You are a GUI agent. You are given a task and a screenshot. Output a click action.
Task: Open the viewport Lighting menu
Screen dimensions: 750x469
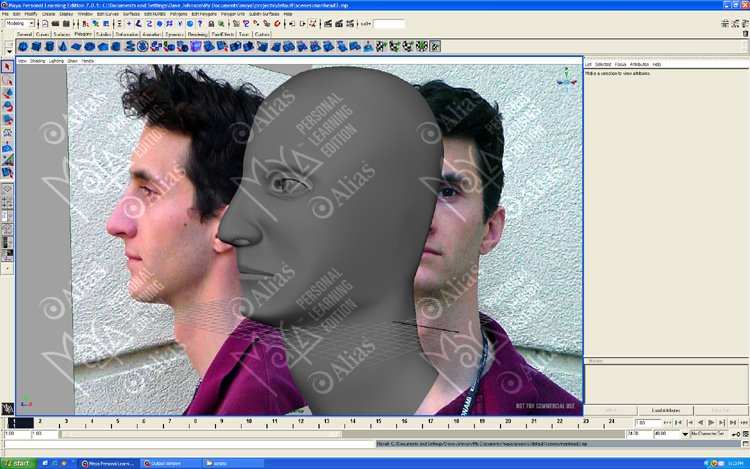[56, 61]
